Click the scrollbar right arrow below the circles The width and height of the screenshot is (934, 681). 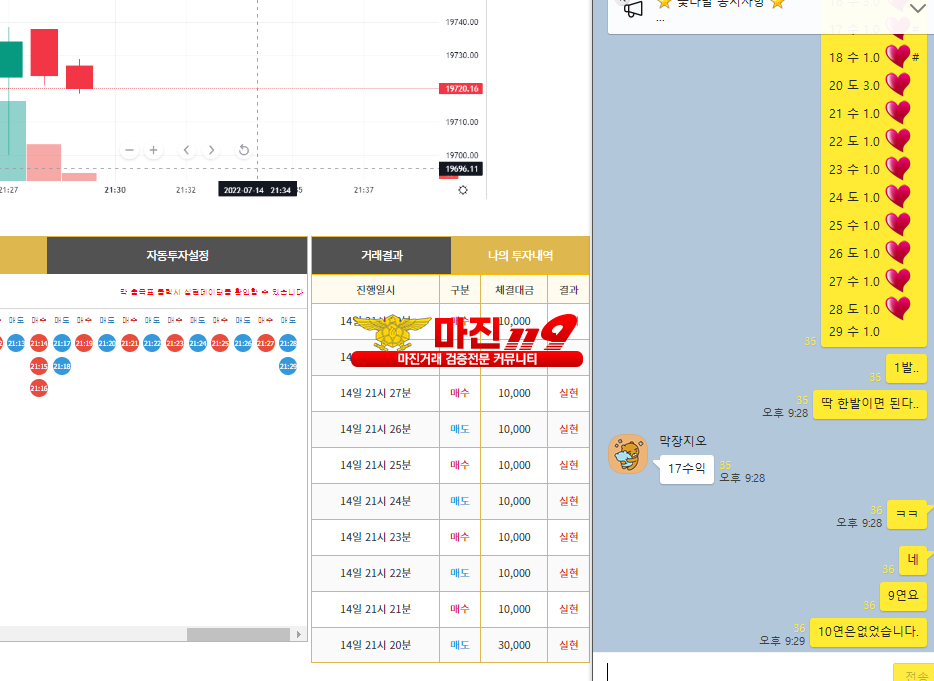point(298,635)
